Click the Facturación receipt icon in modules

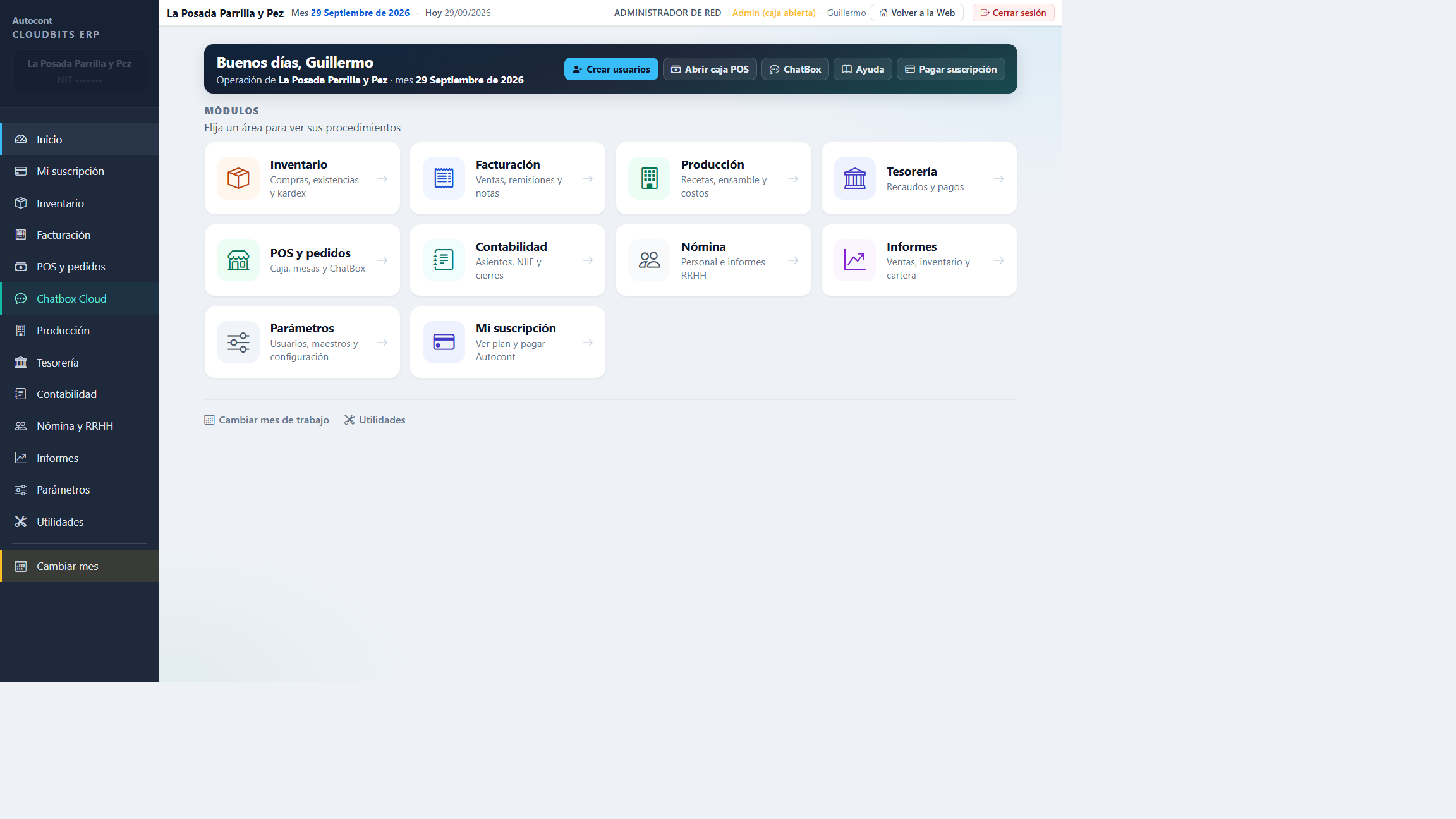point(444,178)
